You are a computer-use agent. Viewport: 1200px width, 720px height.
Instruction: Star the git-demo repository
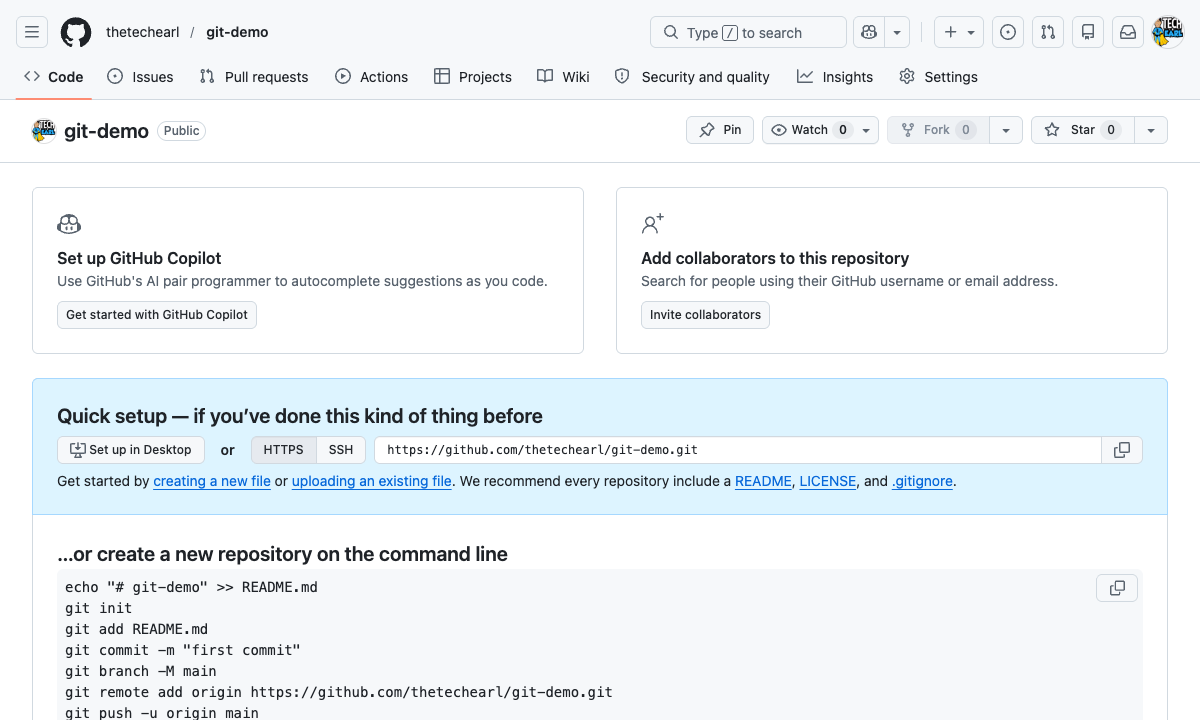pos(1082,130)
